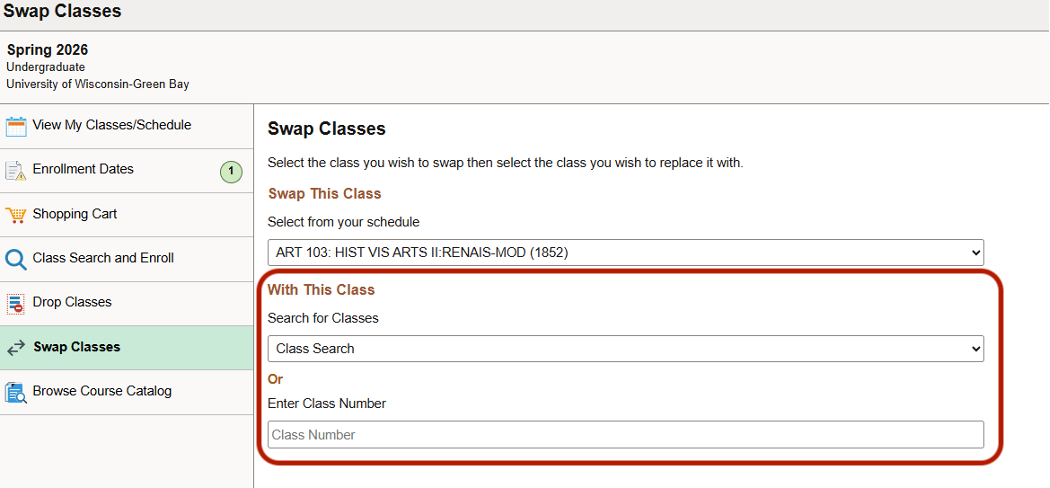The height and width of the screenshot is (488, 1050).
Task: Click the green Enrollment Dates badge showing 1
Action: coord(231,172)
